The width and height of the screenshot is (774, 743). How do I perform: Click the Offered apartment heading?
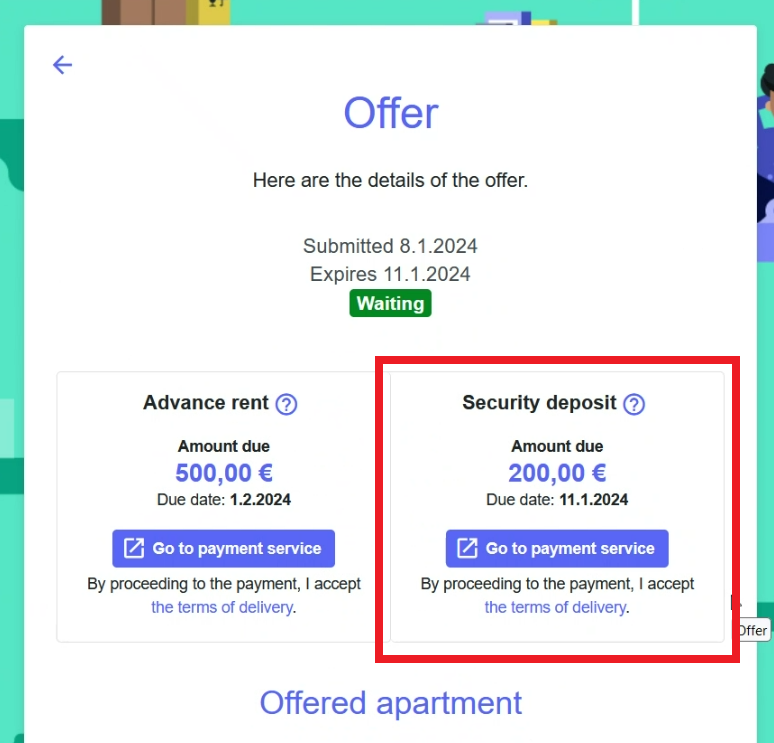(390, 703)
